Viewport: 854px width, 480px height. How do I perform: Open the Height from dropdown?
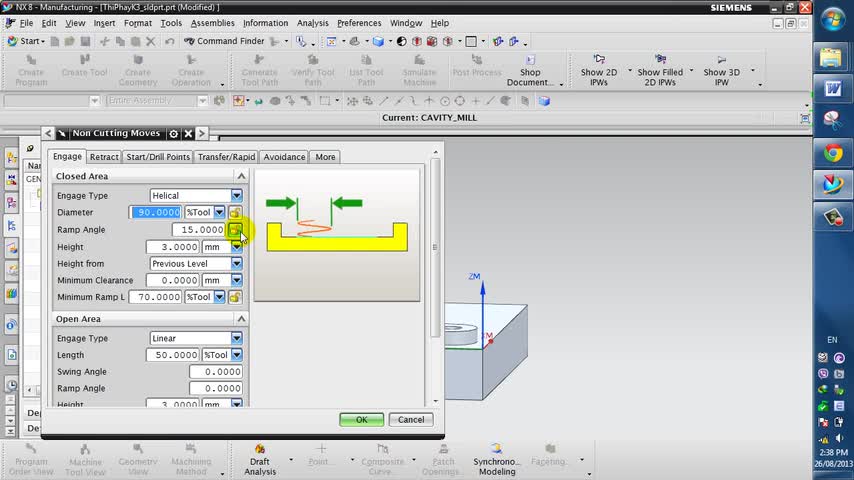click(x=237, y=264)
